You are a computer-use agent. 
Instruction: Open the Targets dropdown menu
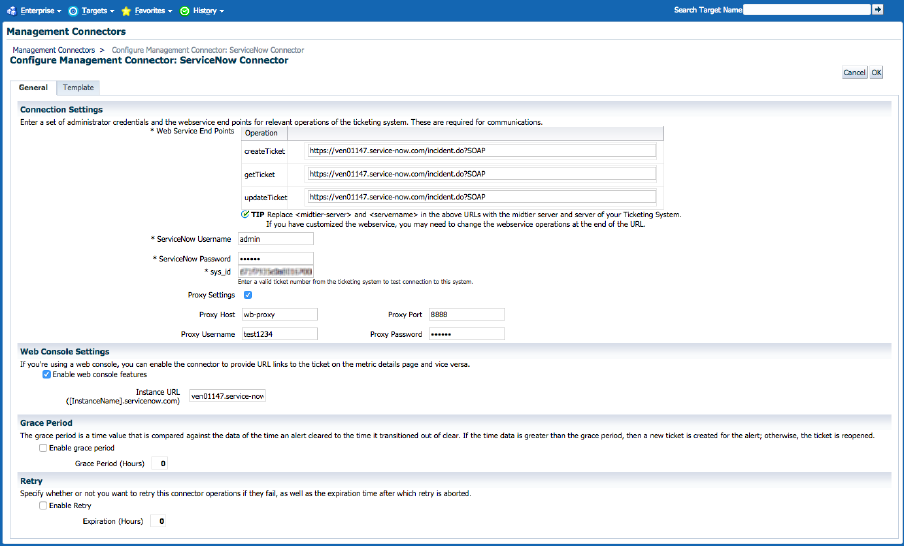coord(97,10)
